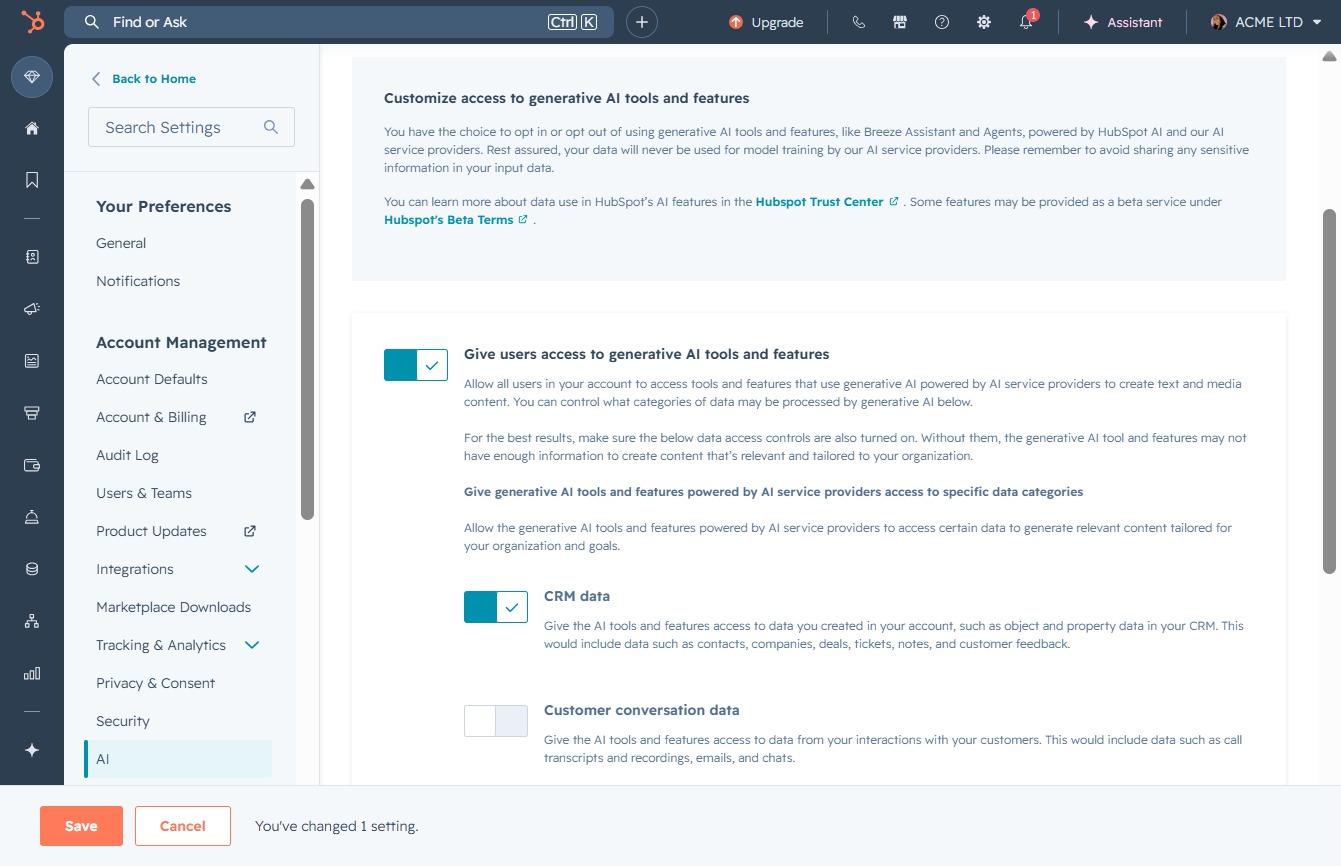Open Bookmarks icon in left rail
This screenshot has width=1341, height=866.
click(x=32, y=180)
